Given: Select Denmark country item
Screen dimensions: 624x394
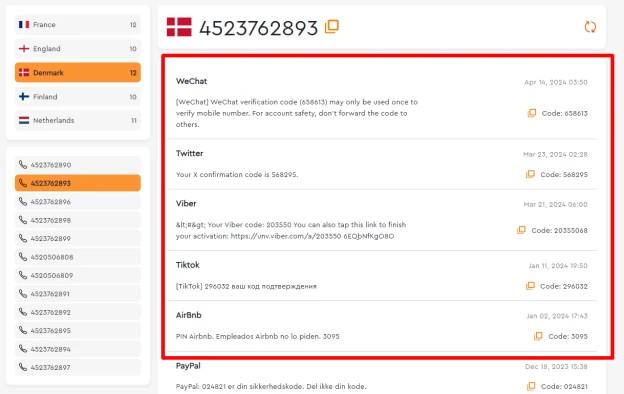Looking at the screenshot, I should [x=78, y=72].
